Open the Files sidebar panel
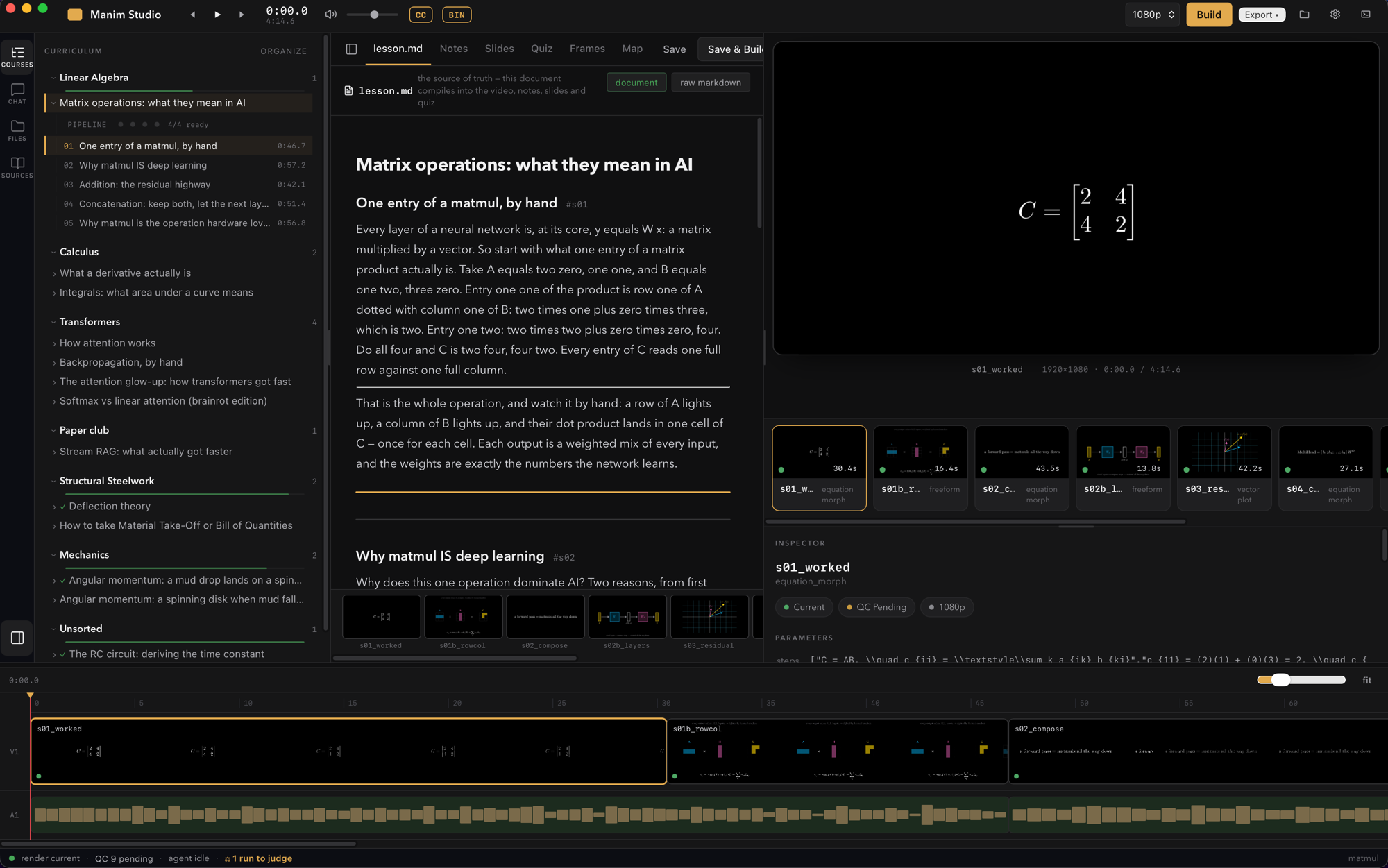This screenshot has width=1388, height=868. 17,130
